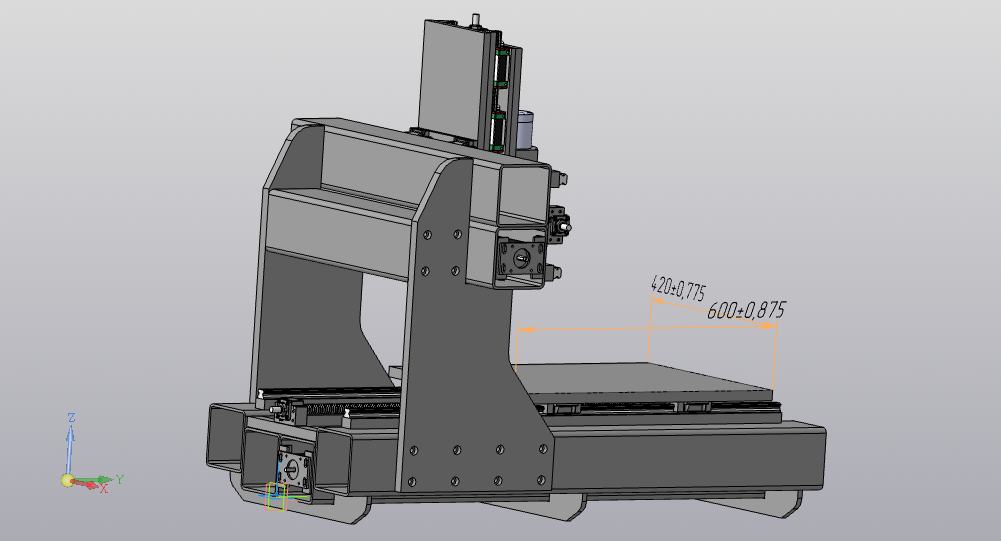Select the 600±0,875 dimension label
This screenshot has width=1001, height=541.
(x=746, y=310)
